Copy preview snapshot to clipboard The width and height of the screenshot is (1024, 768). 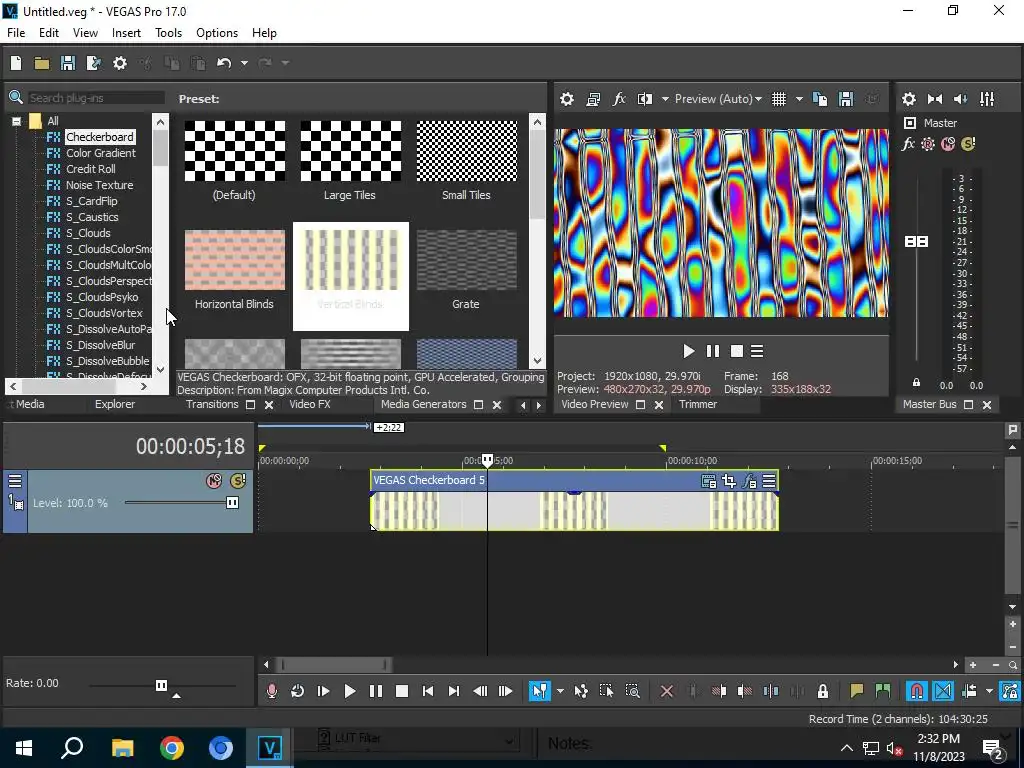(820, 99)
